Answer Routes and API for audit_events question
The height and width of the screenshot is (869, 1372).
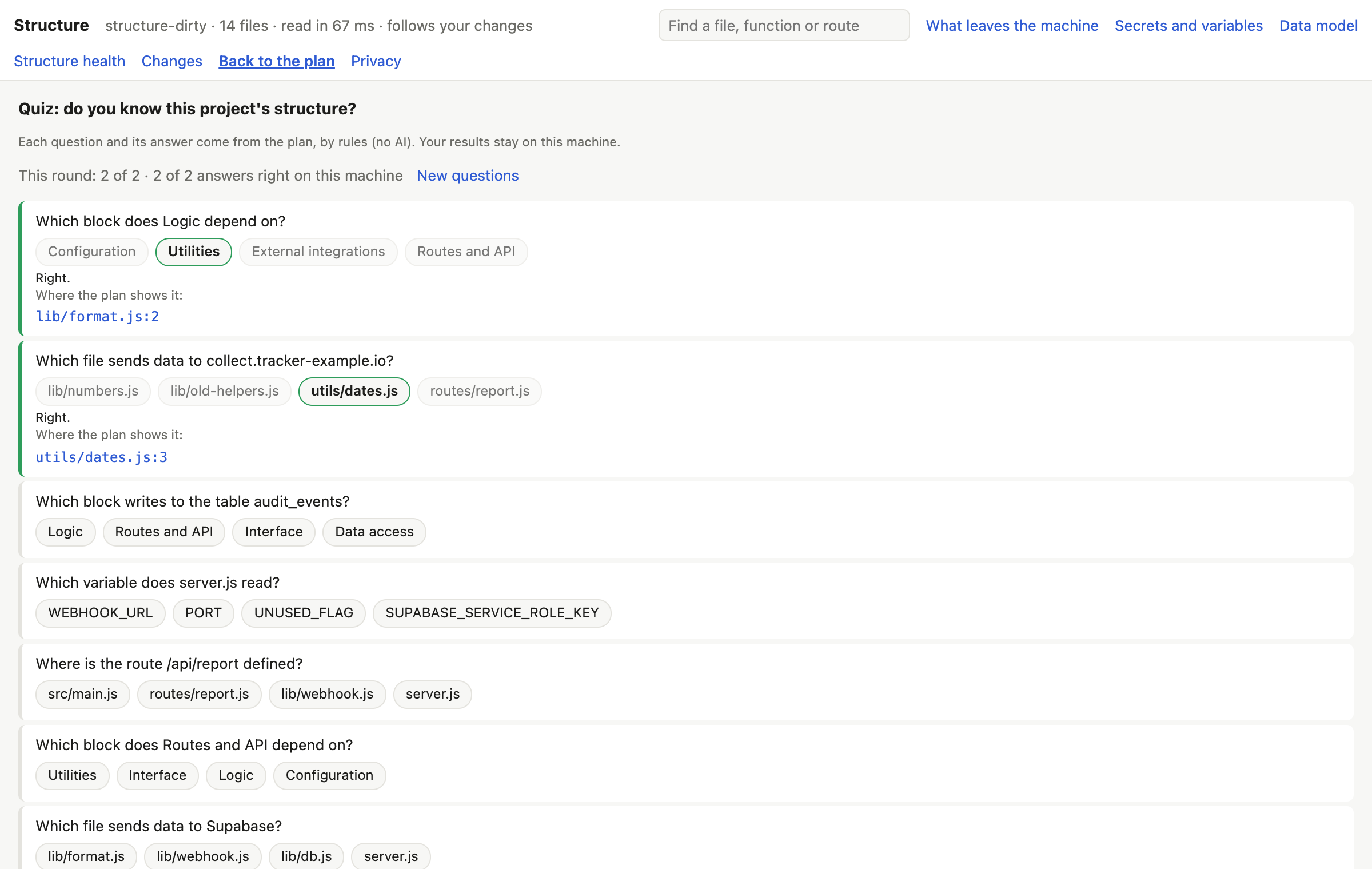(x=164, y=532)
